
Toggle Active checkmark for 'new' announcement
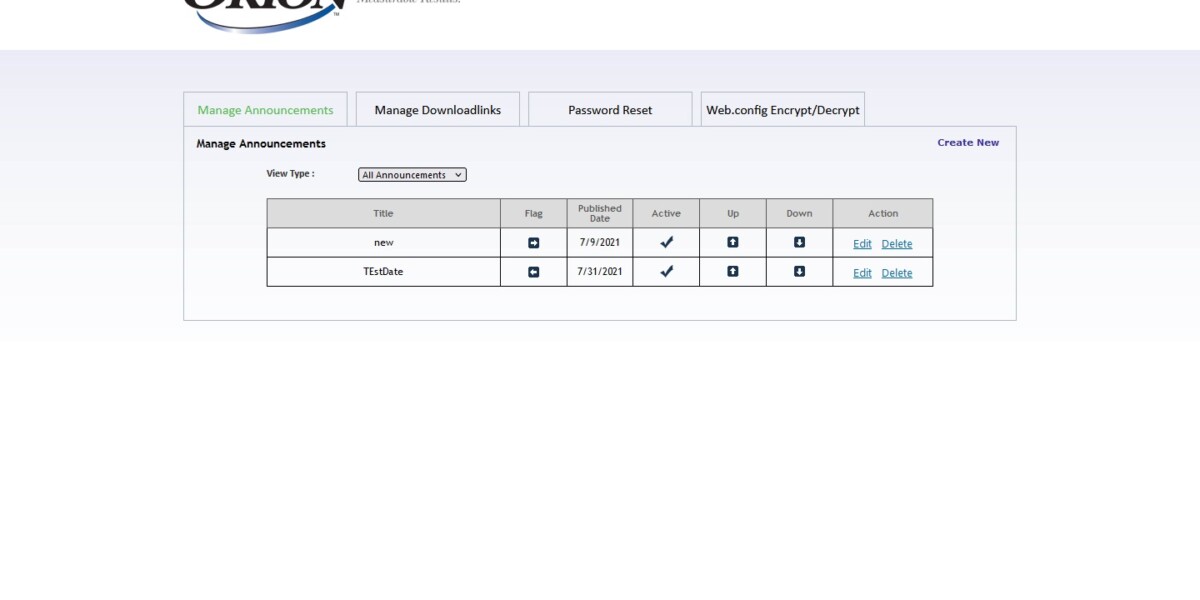pos(666,242)
